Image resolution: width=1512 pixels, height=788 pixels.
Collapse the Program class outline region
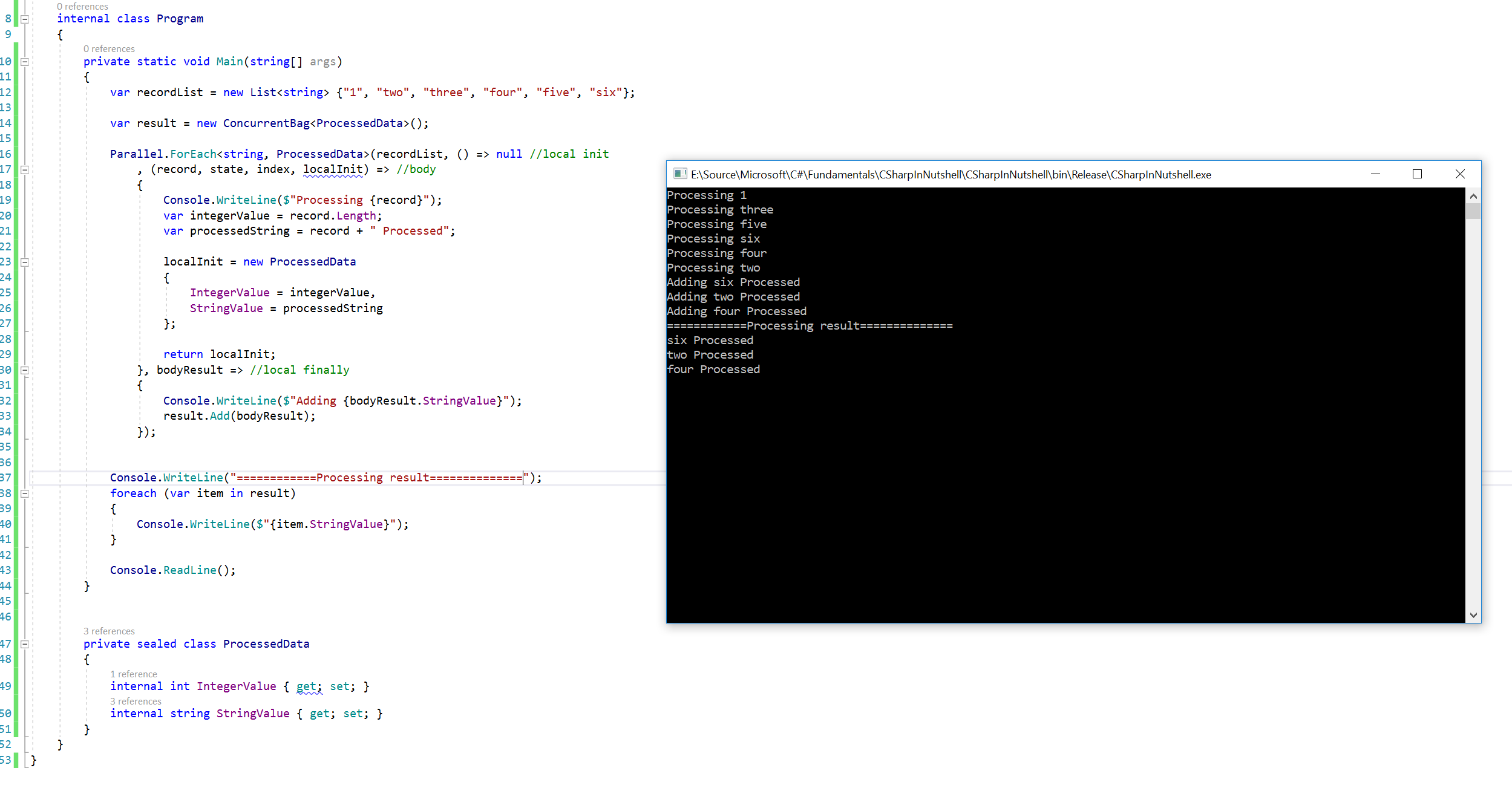point(25,19)
